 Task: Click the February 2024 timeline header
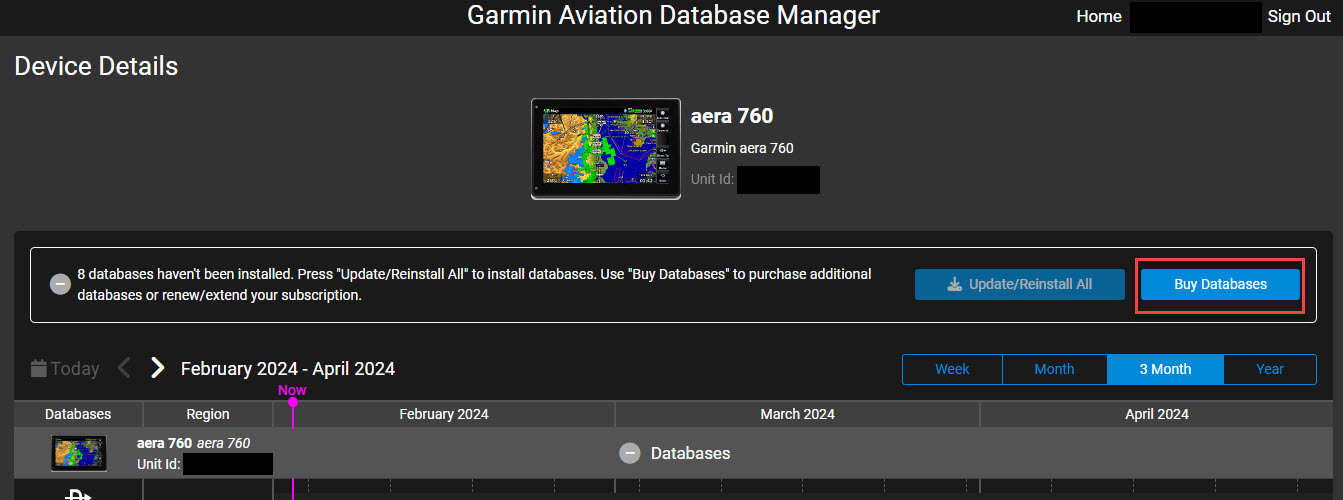tap(444, 414)
